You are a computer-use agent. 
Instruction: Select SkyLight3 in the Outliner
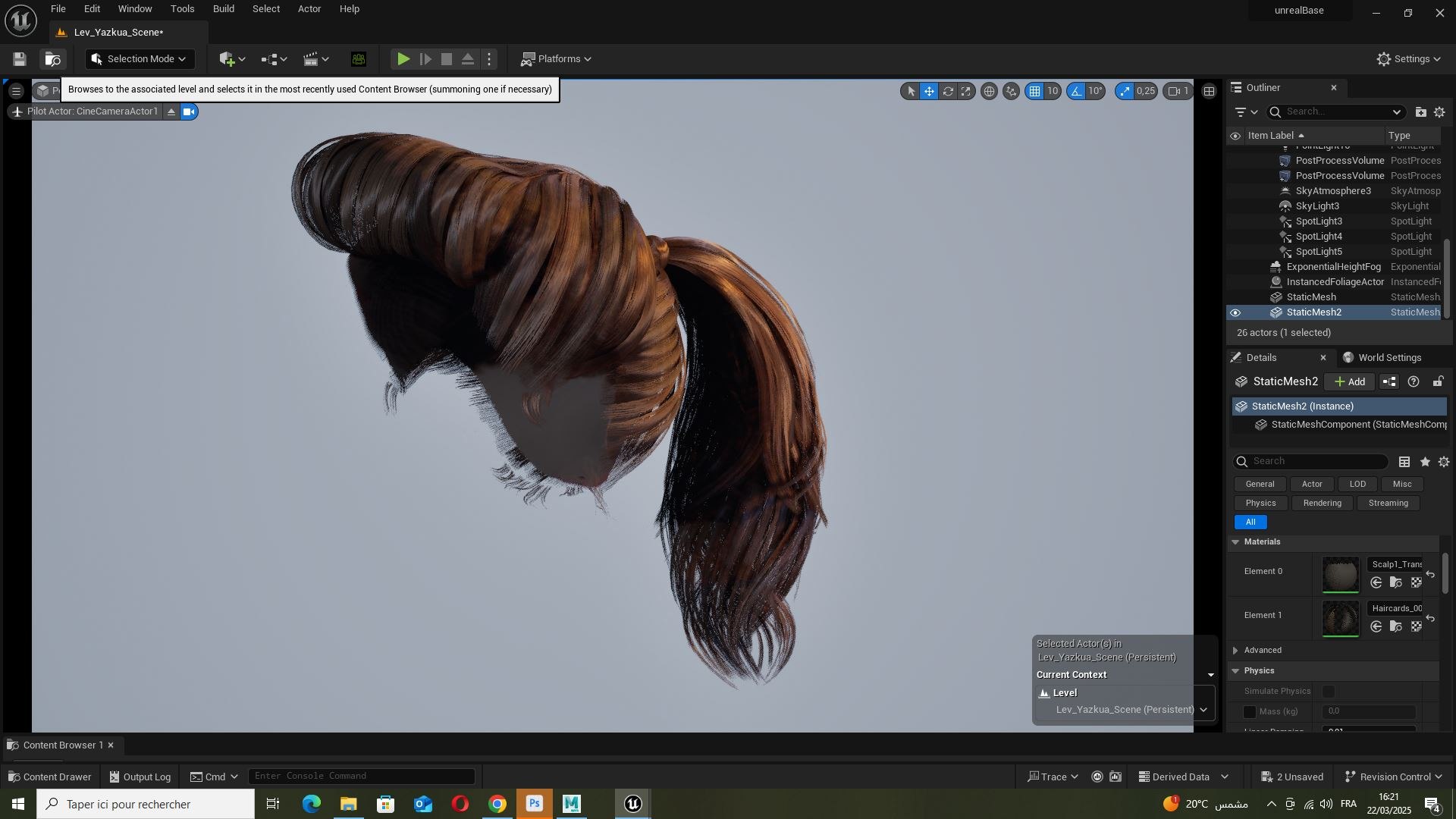[x=1317, y=206]
